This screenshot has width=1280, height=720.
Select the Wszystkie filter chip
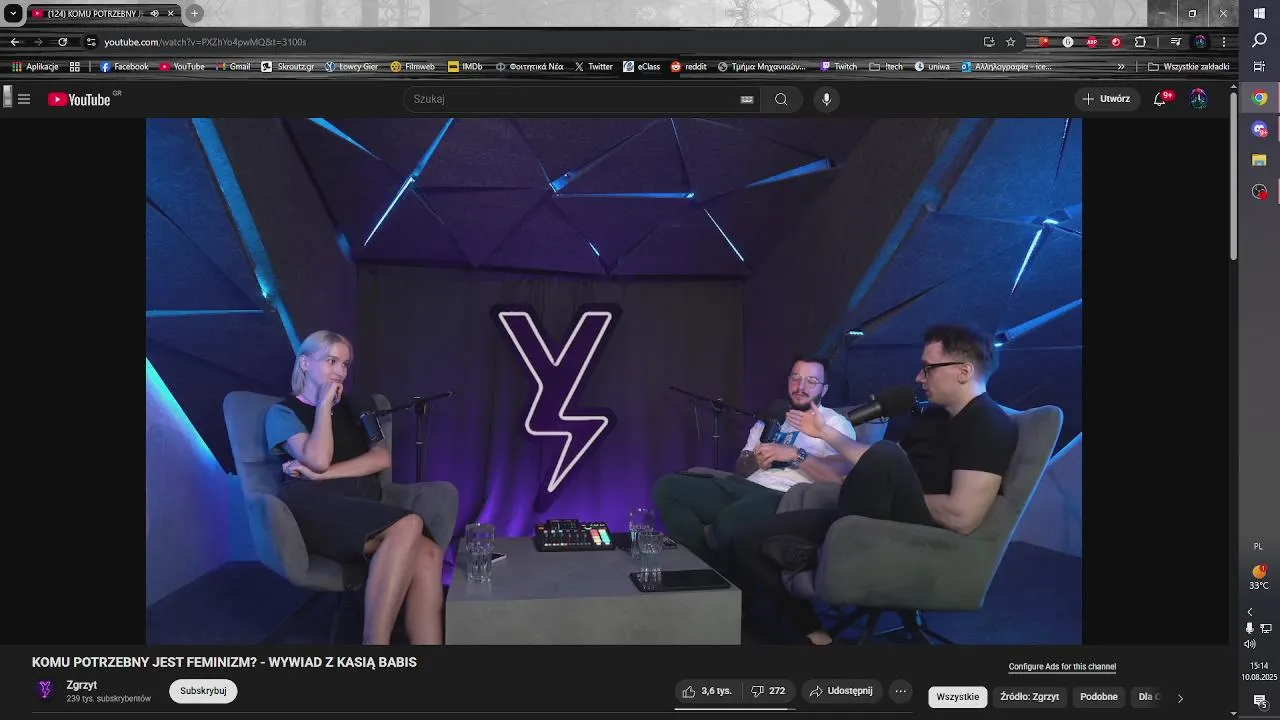coord(958,697)
